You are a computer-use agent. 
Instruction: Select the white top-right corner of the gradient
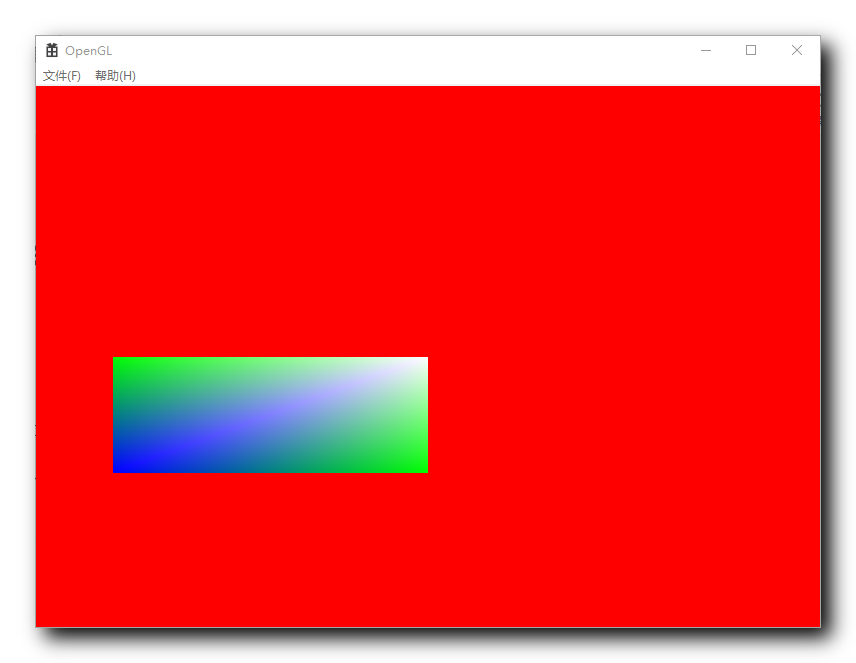pyautogui.click(x=422, y=362)
